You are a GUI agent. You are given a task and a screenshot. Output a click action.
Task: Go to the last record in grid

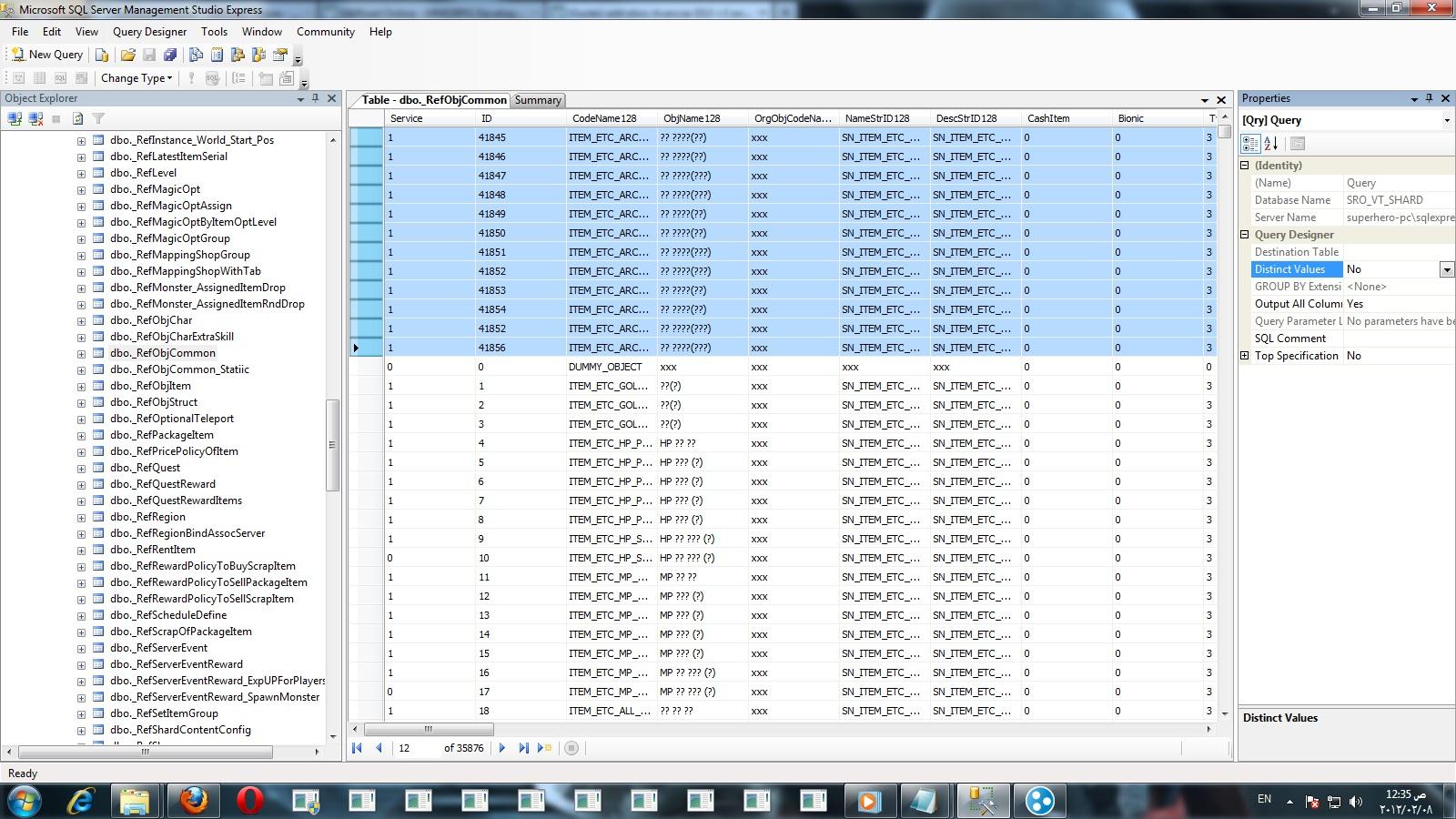(523, 748)
